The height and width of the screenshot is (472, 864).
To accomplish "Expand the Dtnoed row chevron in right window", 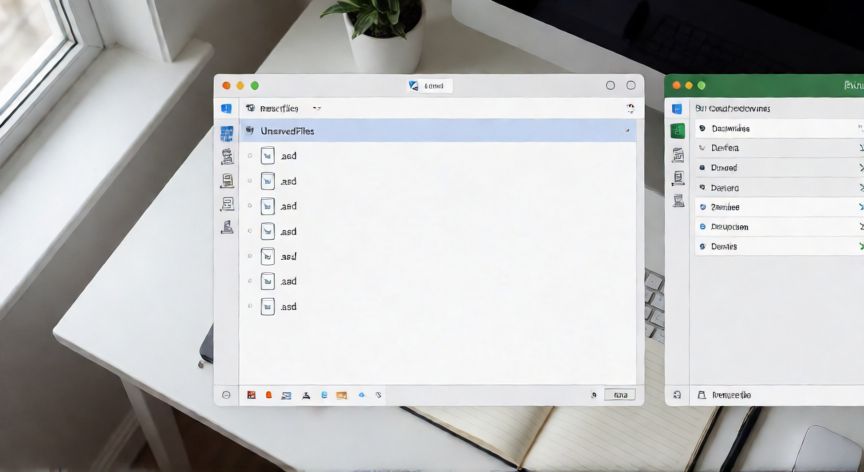I will coord(861,168).
